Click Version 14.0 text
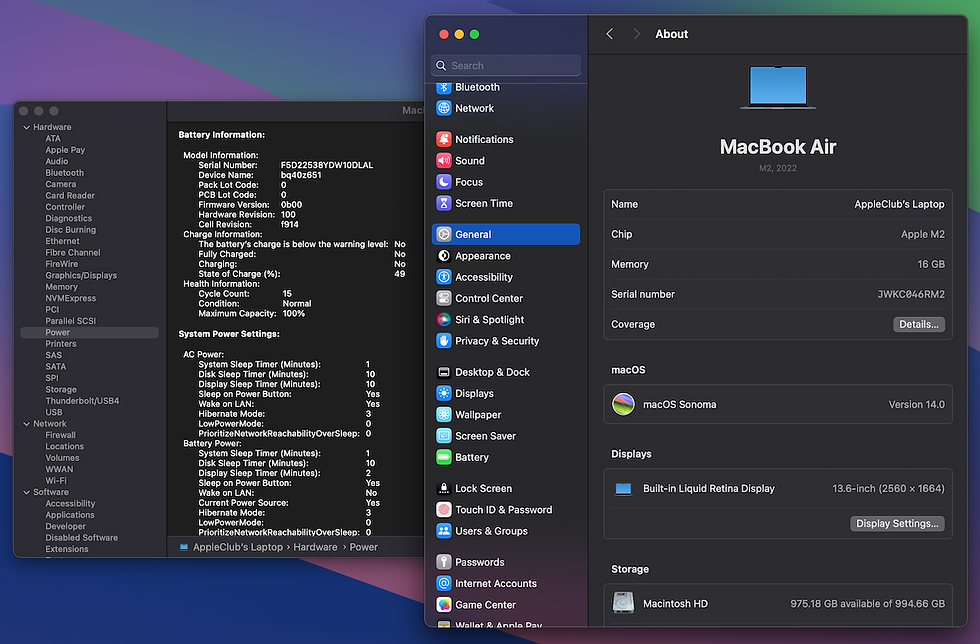The width and height of the screenshot is (980, 644). pyautogui.click(x=917, y=405)
